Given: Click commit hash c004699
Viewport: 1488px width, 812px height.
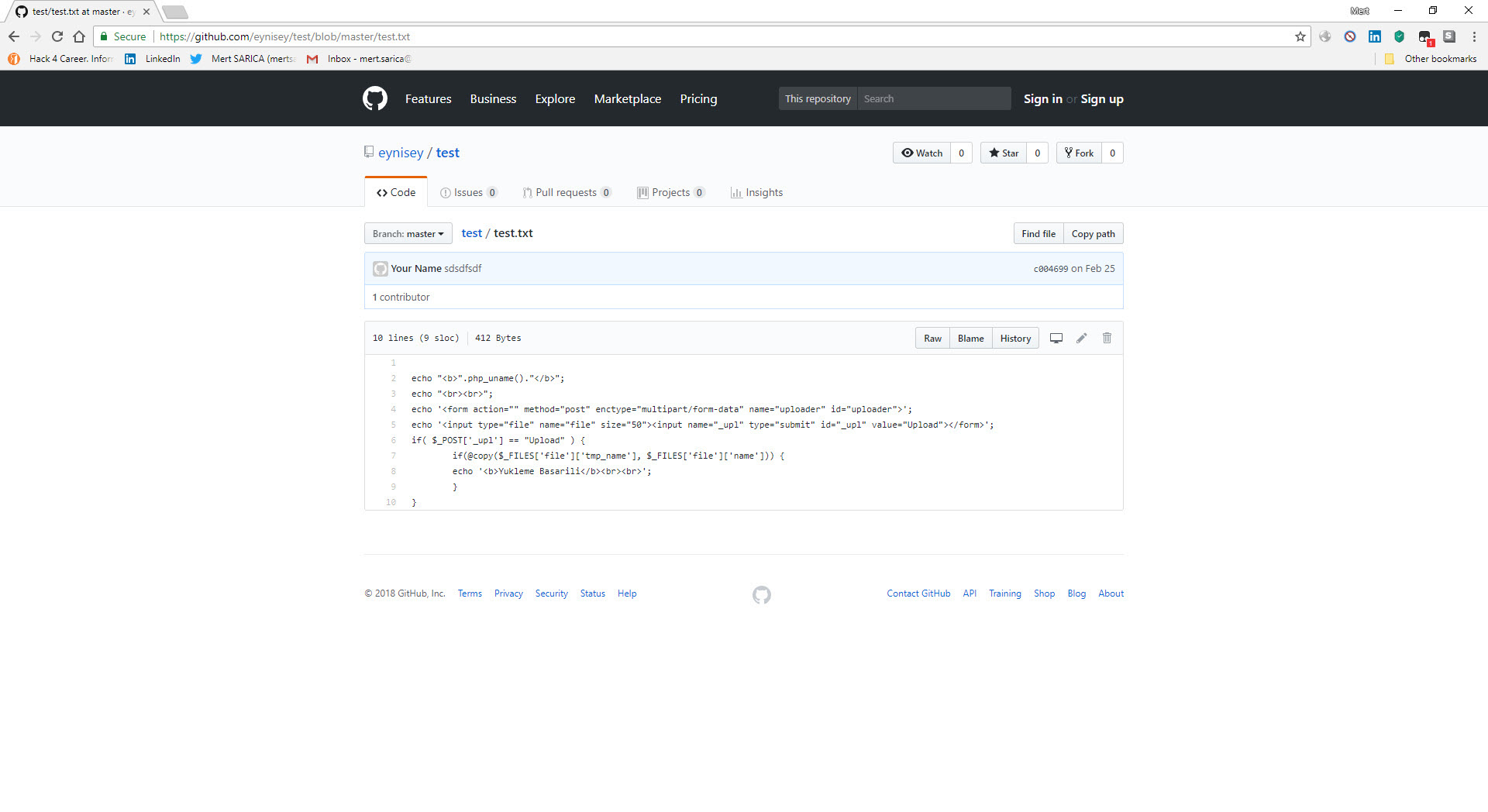Looking at the screenshot, I should pyautogui.click(x=1050, y=269).
